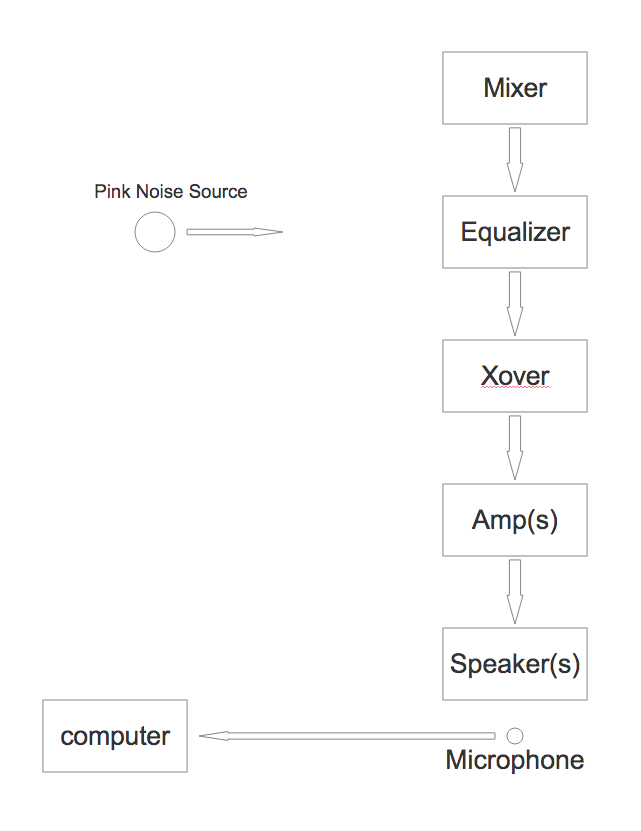Click the computer text label
The width and height of the screenshot is (641, 831).
pyautogui.click(x=115, y=737)
